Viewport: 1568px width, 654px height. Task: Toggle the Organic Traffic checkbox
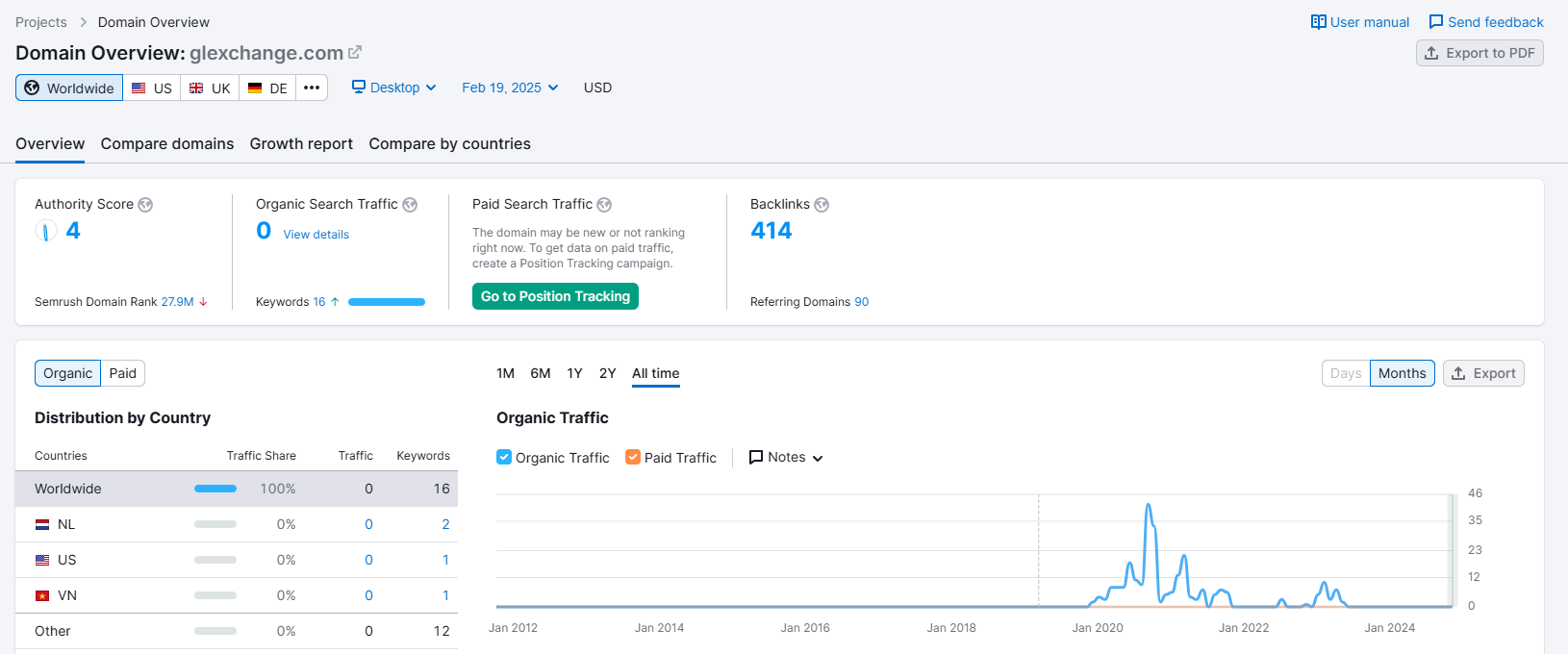click(x=504, y=457)
